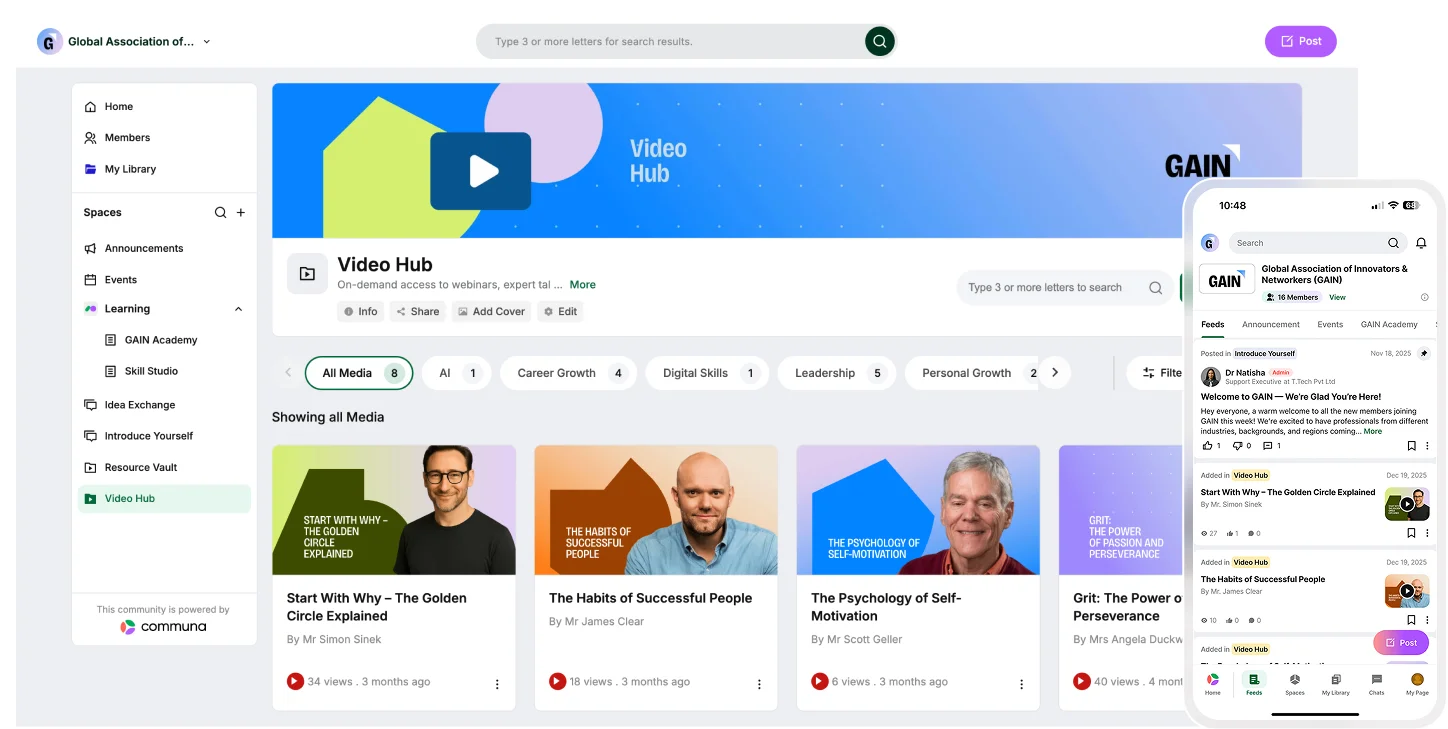Click the View link beside 16 Members
Screen dimensions: 1448x729
[1337, 297]
